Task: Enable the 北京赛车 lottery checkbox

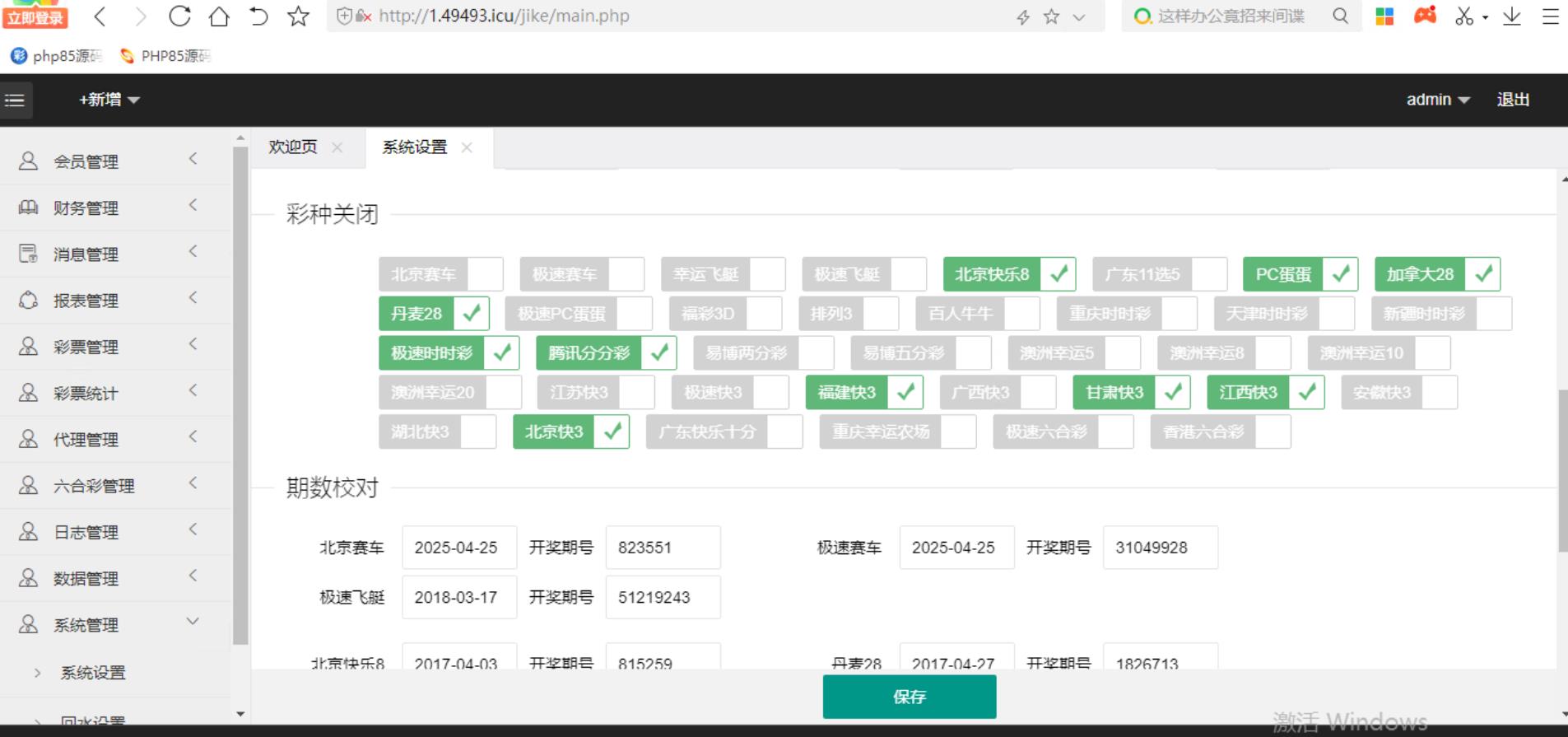Action: [x=485, y=274]
